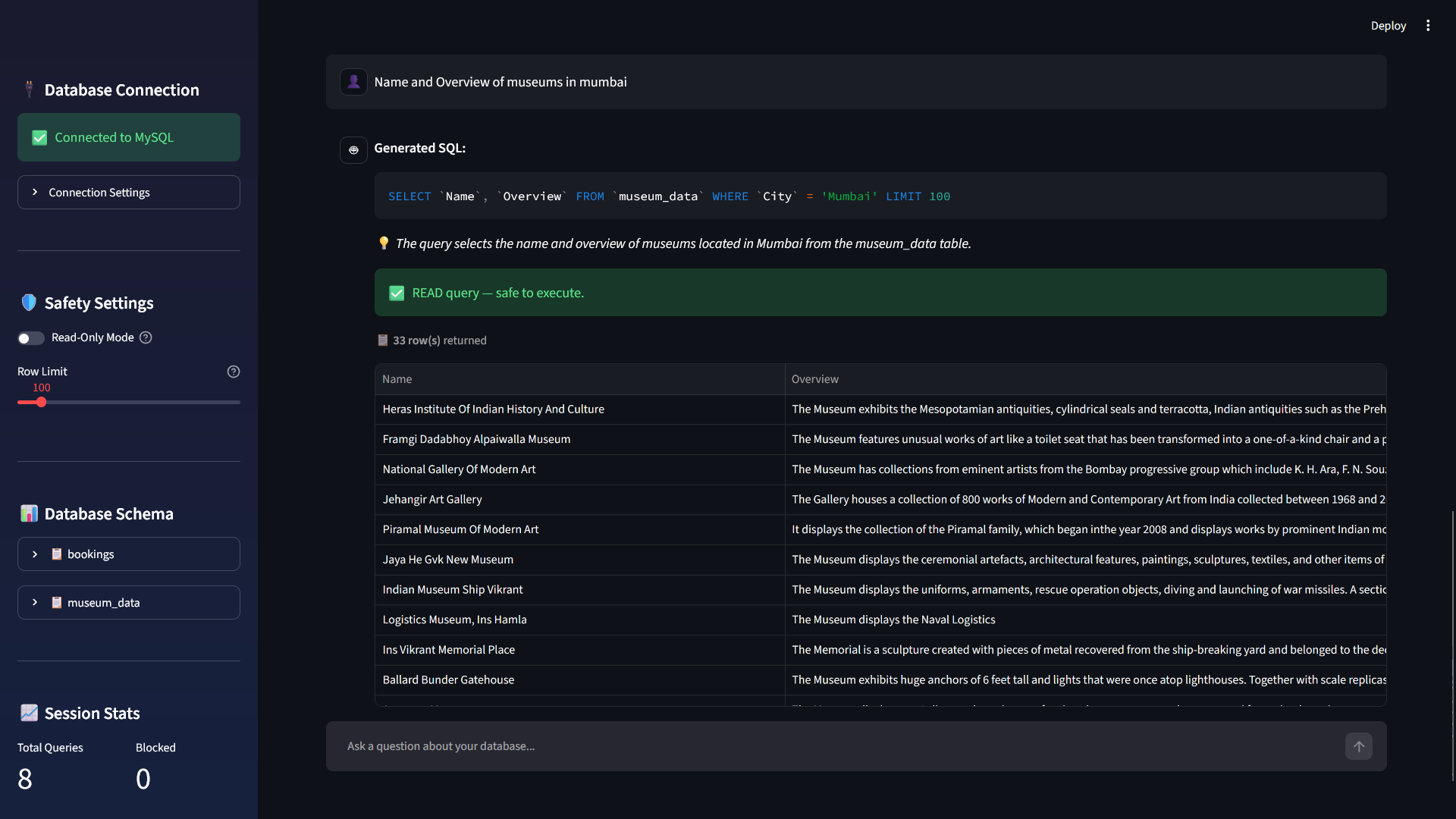Click the generated SQL code block

(x=880, y=196)
